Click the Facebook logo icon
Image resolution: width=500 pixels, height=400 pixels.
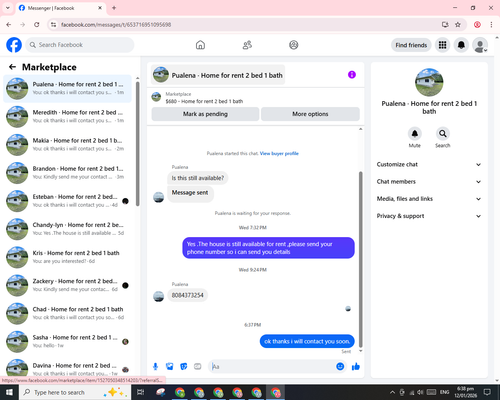[14, 45]
